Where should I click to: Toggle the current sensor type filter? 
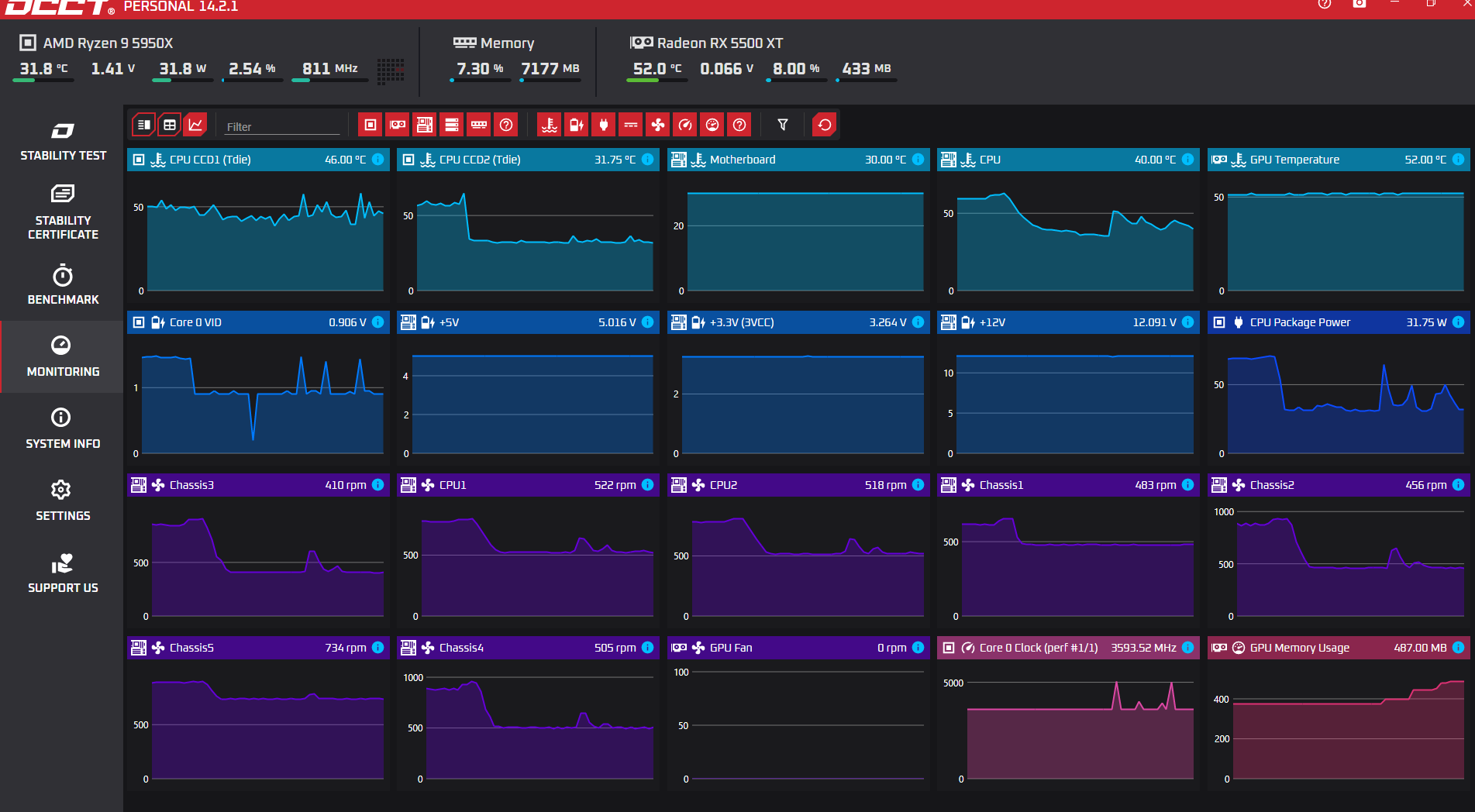[631, 125]
